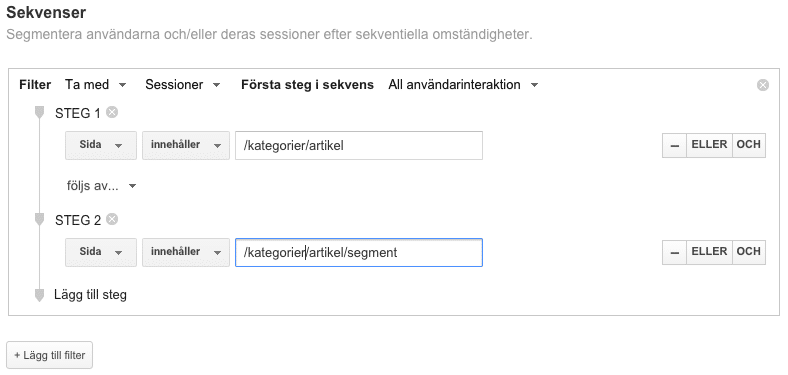Open the Sida dropdown in STEG 2

[101, 252]
